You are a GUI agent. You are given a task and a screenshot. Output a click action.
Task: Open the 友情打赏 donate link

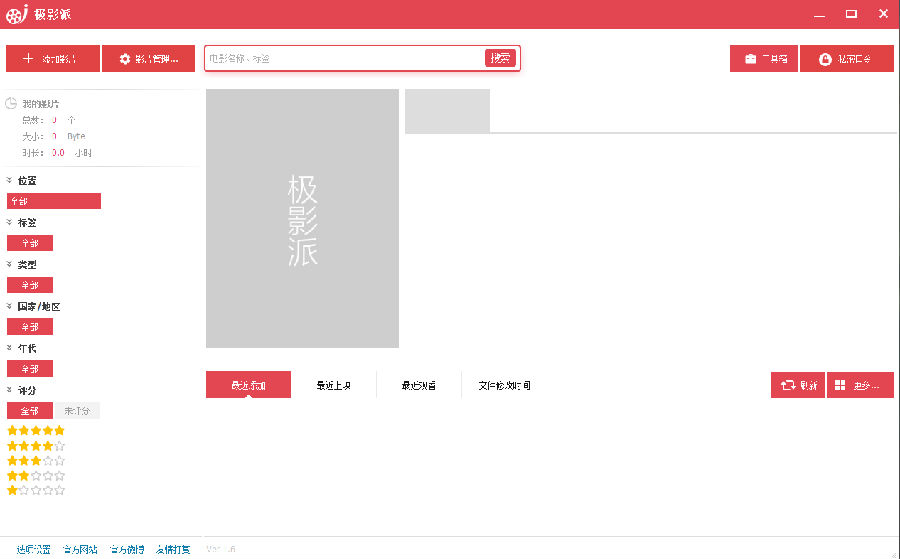click(173, 549)
